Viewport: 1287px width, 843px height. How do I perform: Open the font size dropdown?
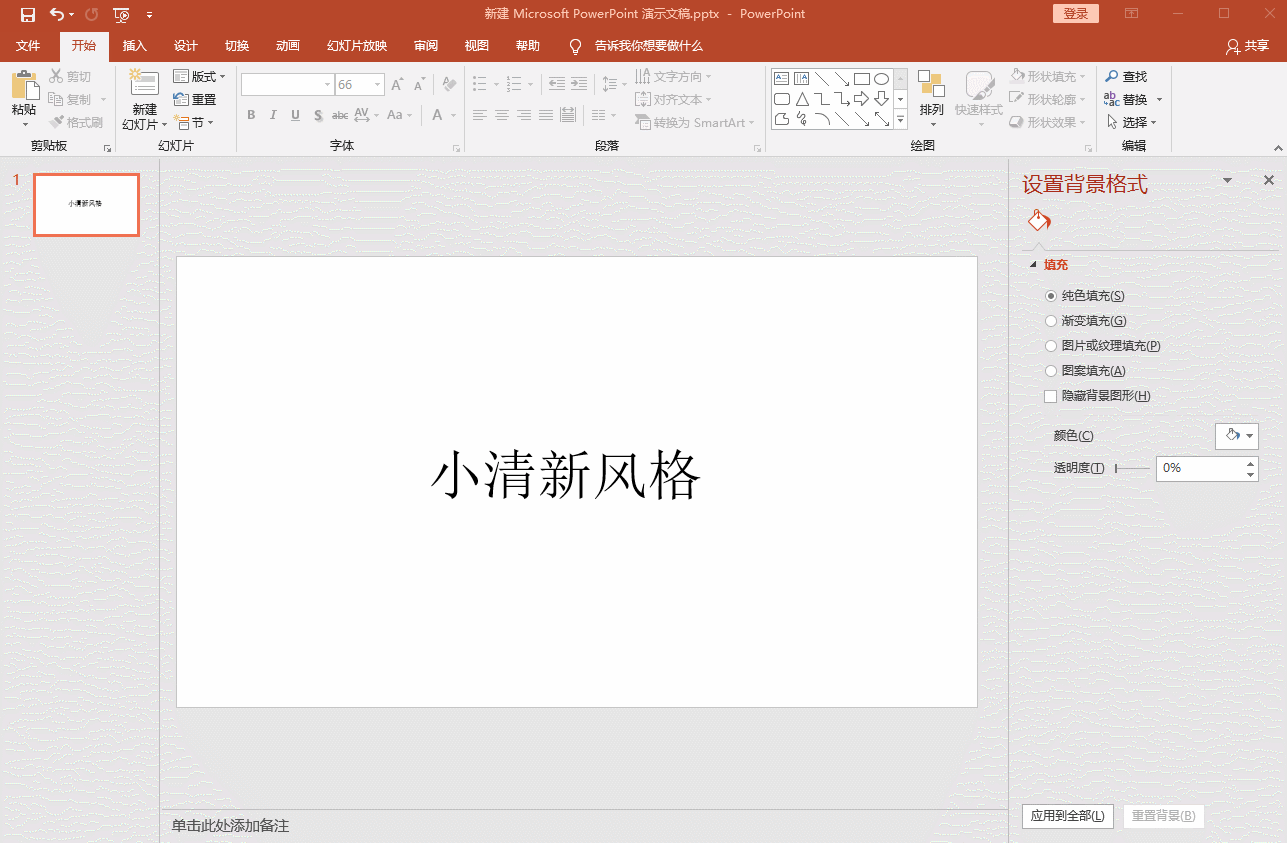pyautogui.click(x=376, y=84)
